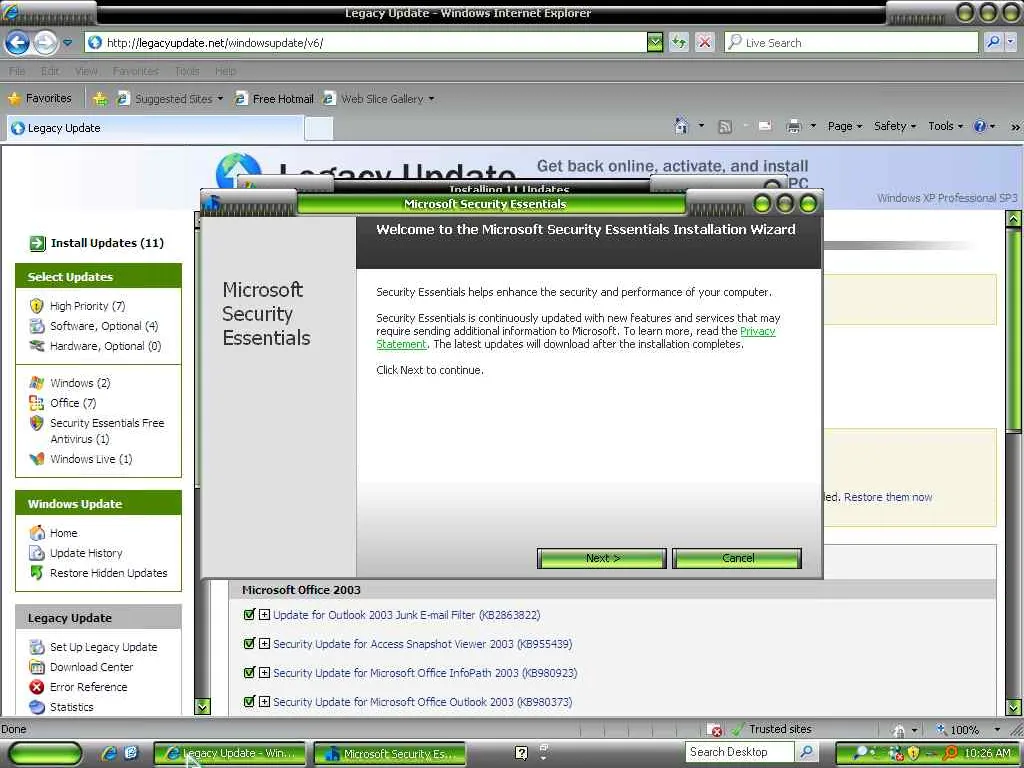Click Add to Favorites Bar icon
Viewport: 1024px width, 768px height.
tap(100, 99)
